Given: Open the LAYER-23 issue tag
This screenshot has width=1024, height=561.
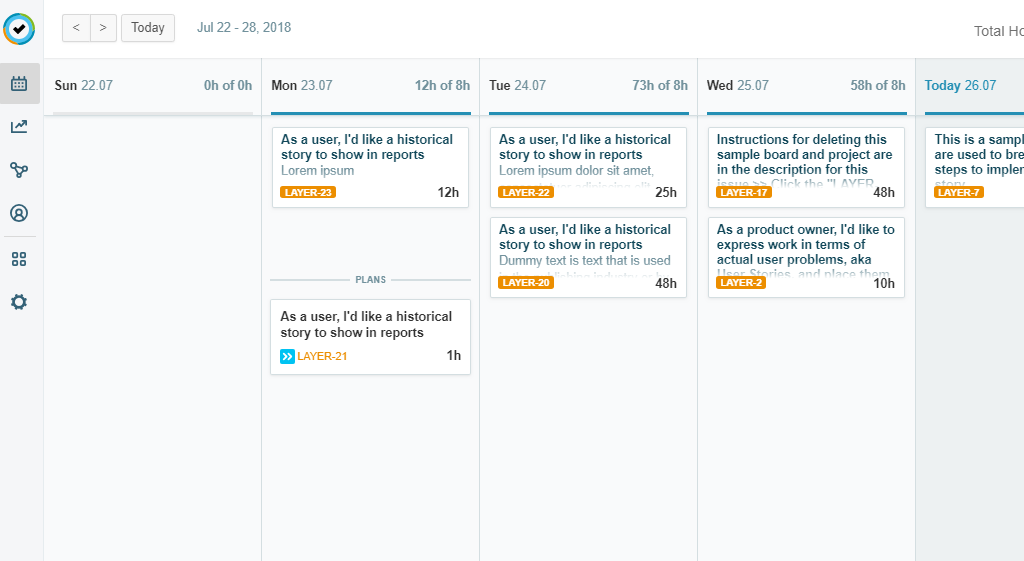Looking at the screenshot, I should [x=308, y=192].
